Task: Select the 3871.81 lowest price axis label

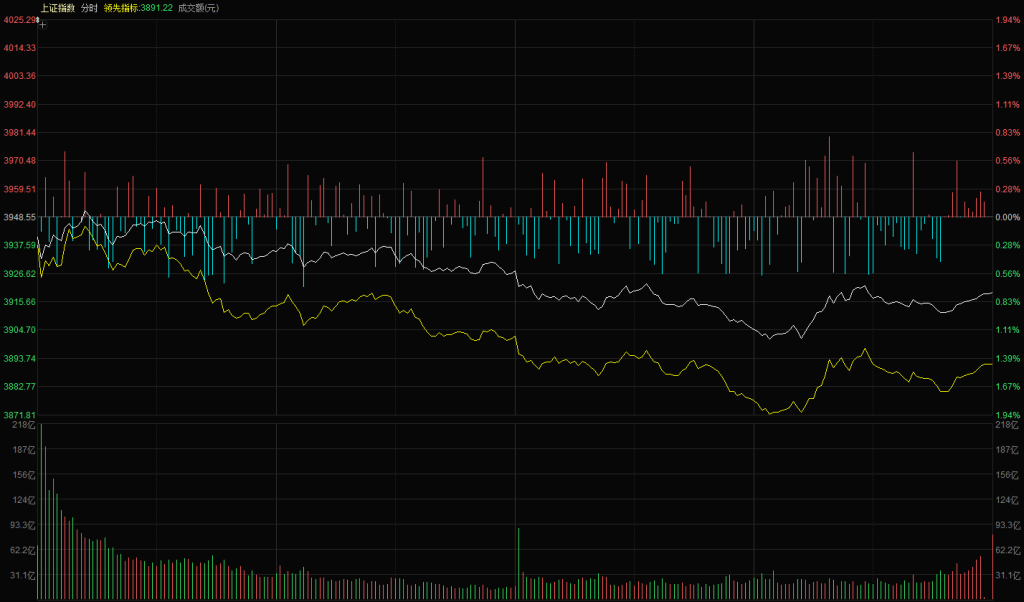Action: (x=20, y=415)
